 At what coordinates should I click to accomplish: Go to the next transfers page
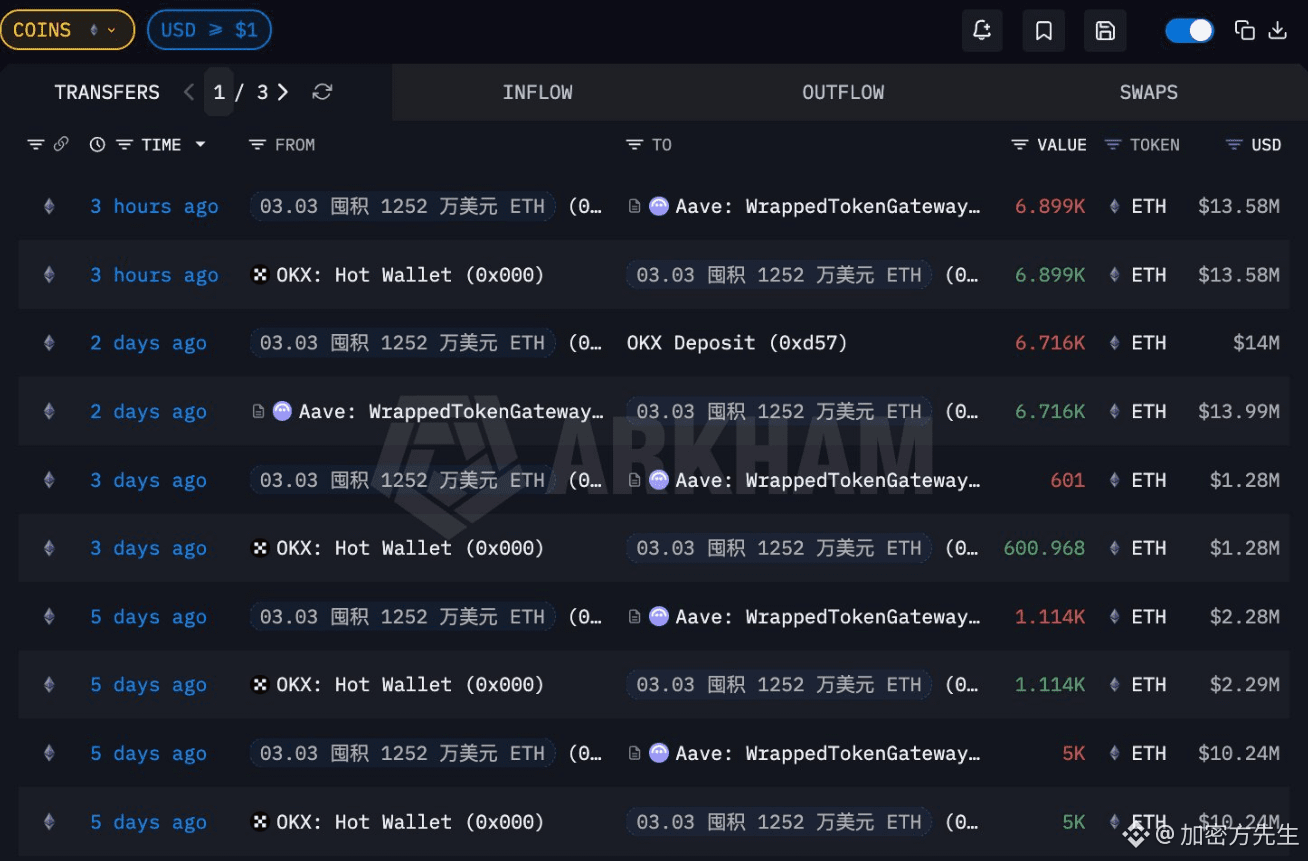[283, 92]
